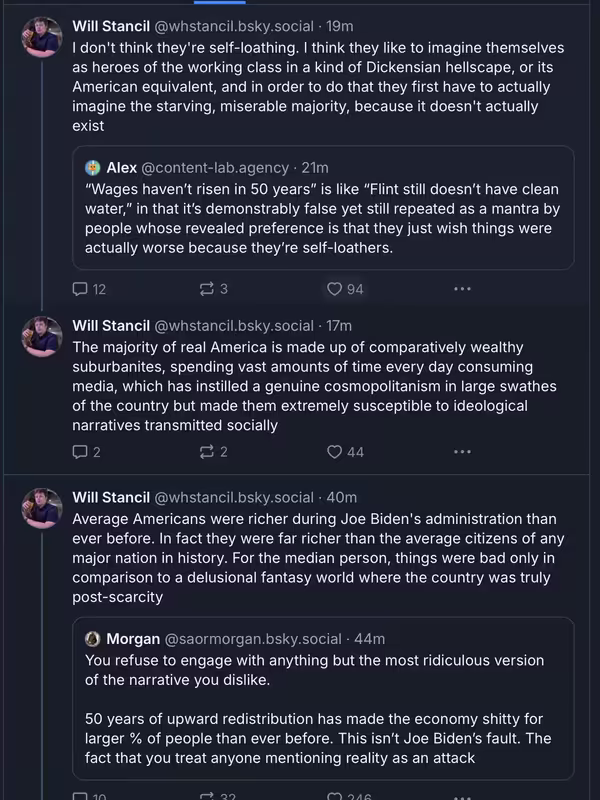600x800 pixels.
Task: Repost the 19m Will Stancil post
Action: coord(206,289)
